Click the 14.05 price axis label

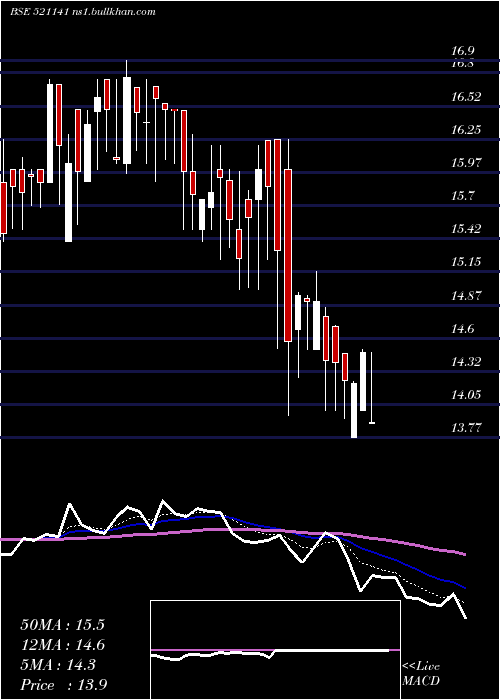pyautogui.click(x=466, y=395)
